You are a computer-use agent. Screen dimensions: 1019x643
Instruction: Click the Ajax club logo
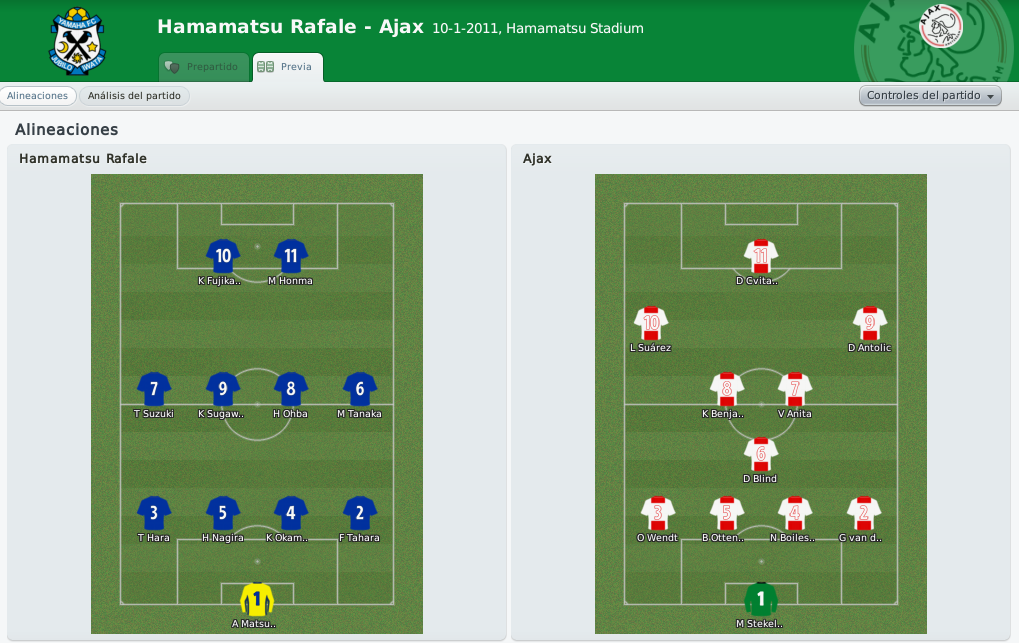click(x=940, y=26)
